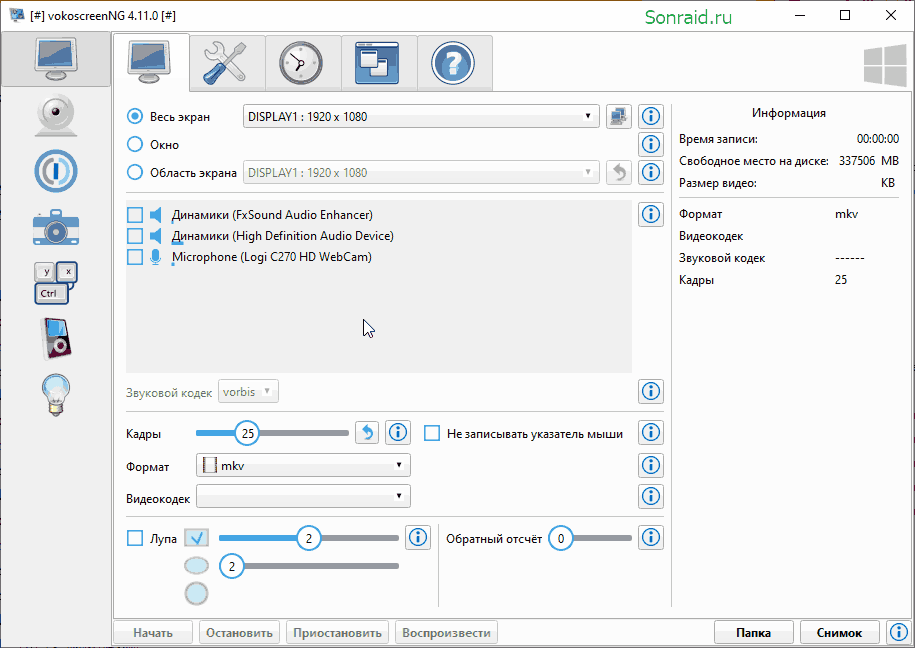Enable Динамики FxSound Audio Enhancer checkbox
Image resolution: width=915 pixels, height=648 pixels.
(x=135, y=215)
